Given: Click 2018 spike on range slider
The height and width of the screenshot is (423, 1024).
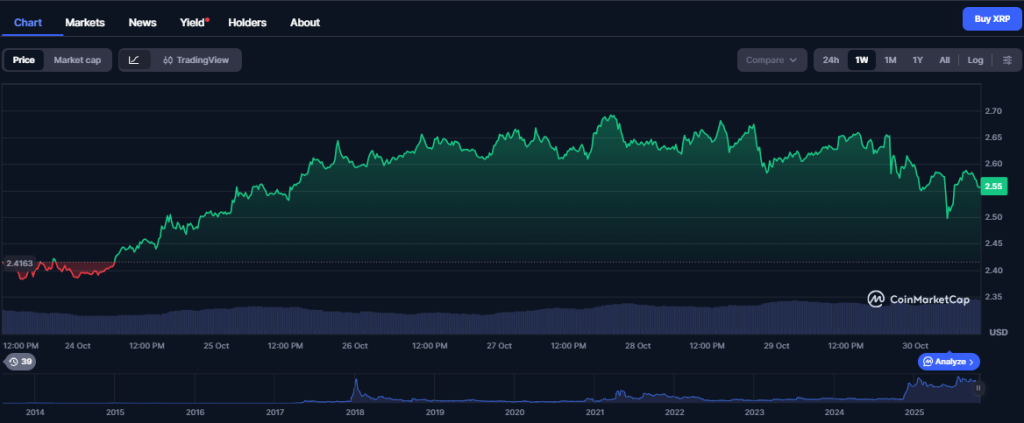Looking at the screenshot, I should point(355,386).
